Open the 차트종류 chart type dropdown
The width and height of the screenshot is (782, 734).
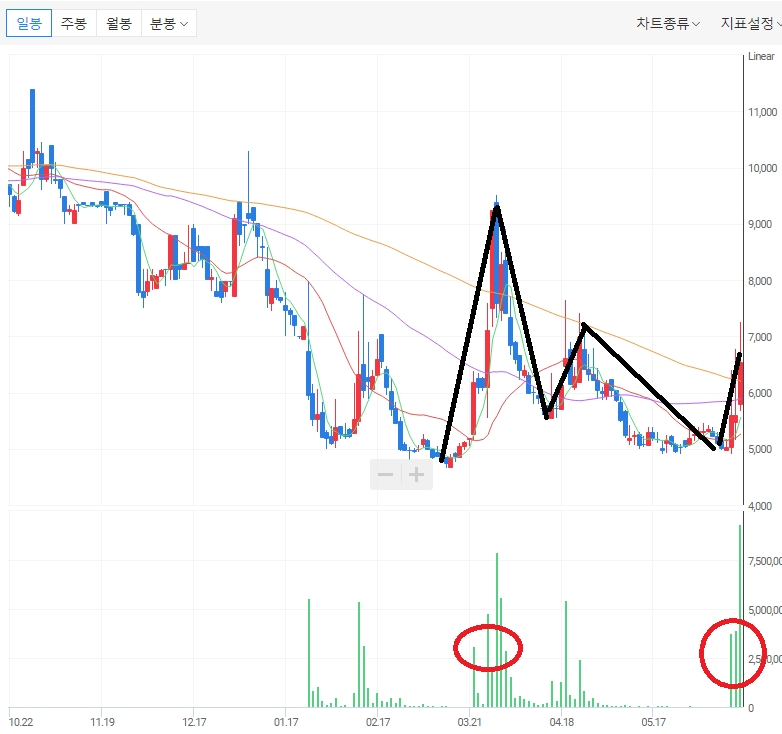pos(668,23)
